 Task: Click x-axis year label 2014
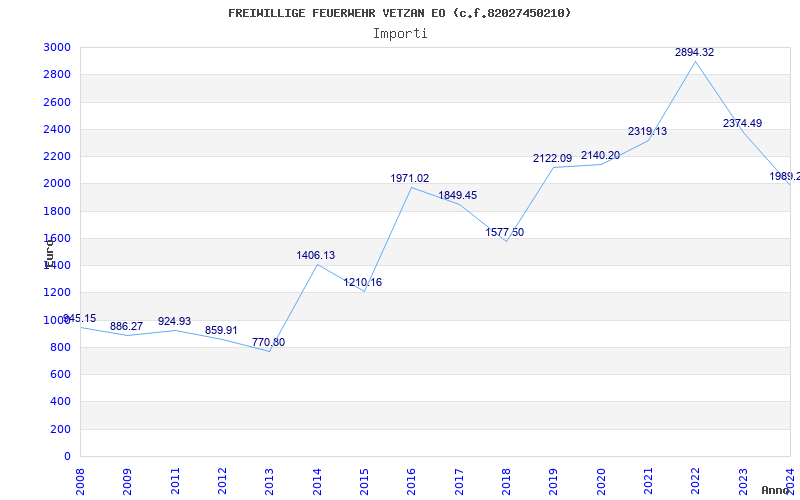[x=317, y=481]
